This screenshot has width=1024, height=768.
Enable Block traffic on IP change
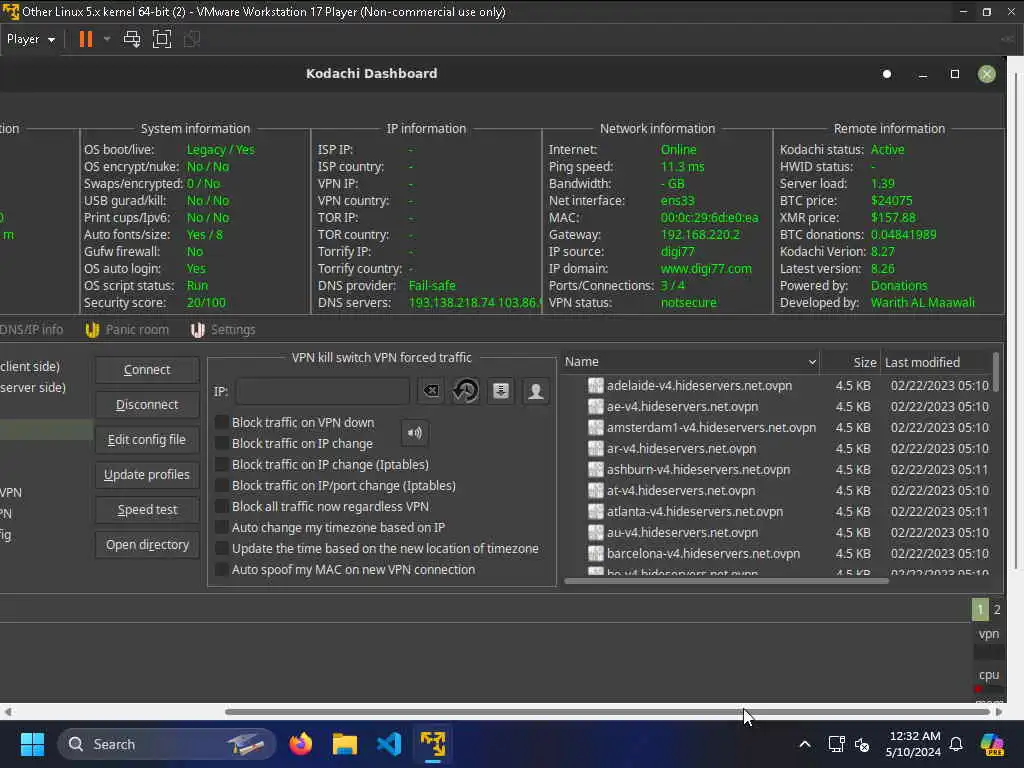tap(222, 443)
